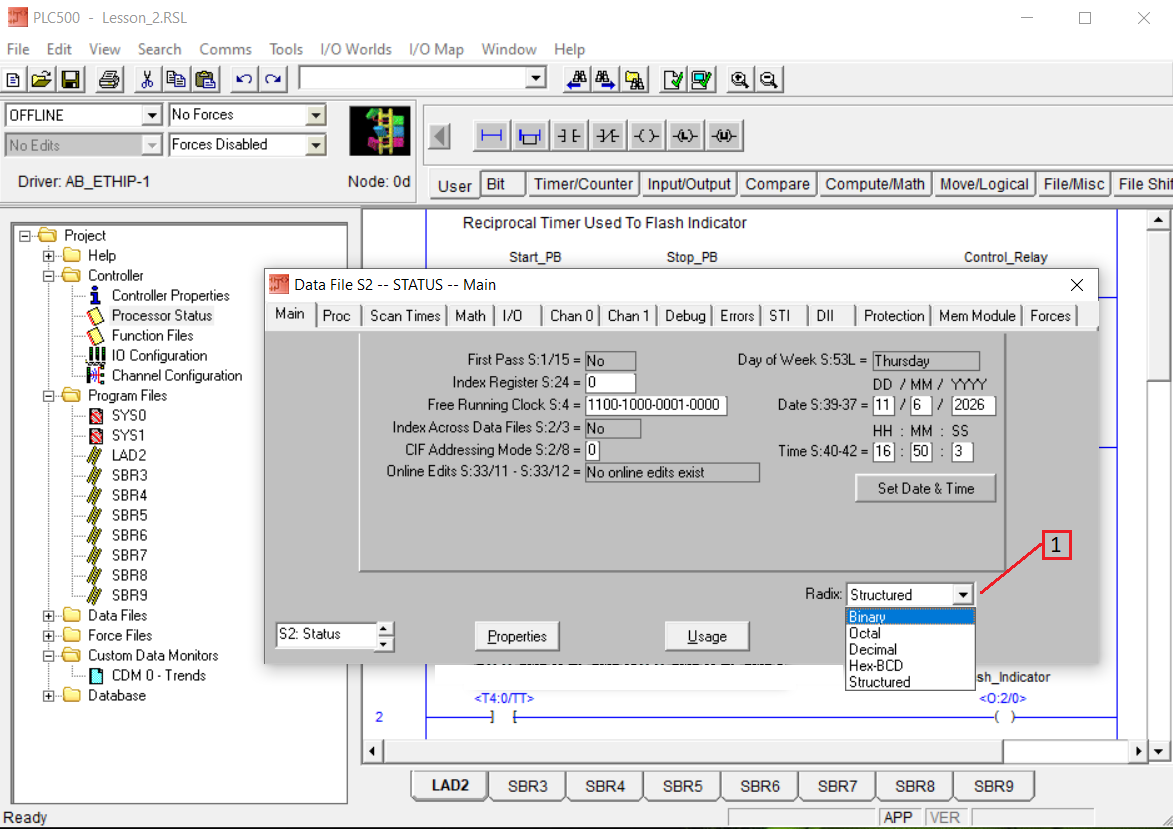Image resolution: width=1173 pixels, height=829 pixels.
Task: Insert an Output Energize coil
Action: point(646,135)
